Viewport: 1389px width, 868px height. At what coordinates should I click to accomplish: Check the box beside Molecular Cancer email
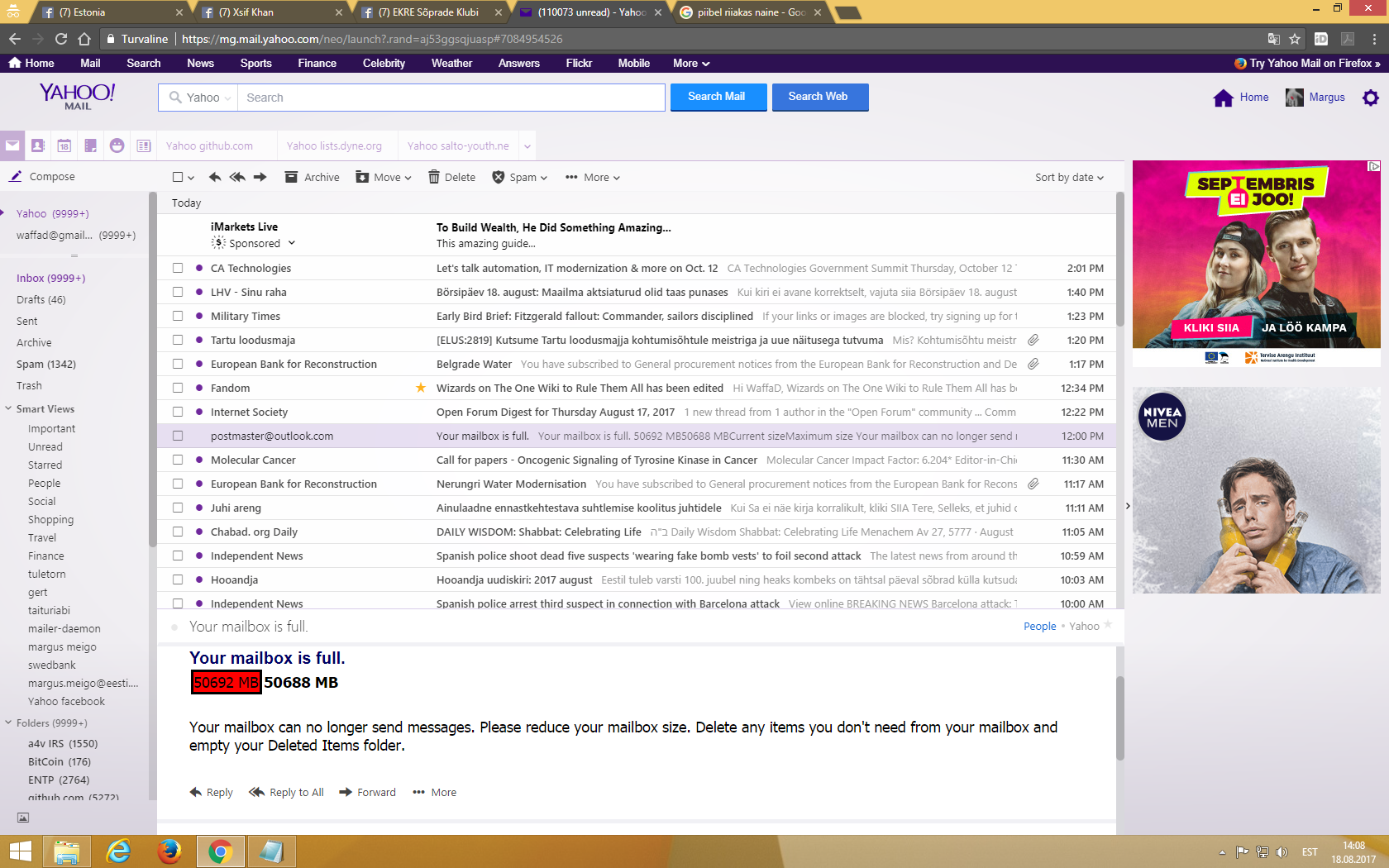point(178,460)
